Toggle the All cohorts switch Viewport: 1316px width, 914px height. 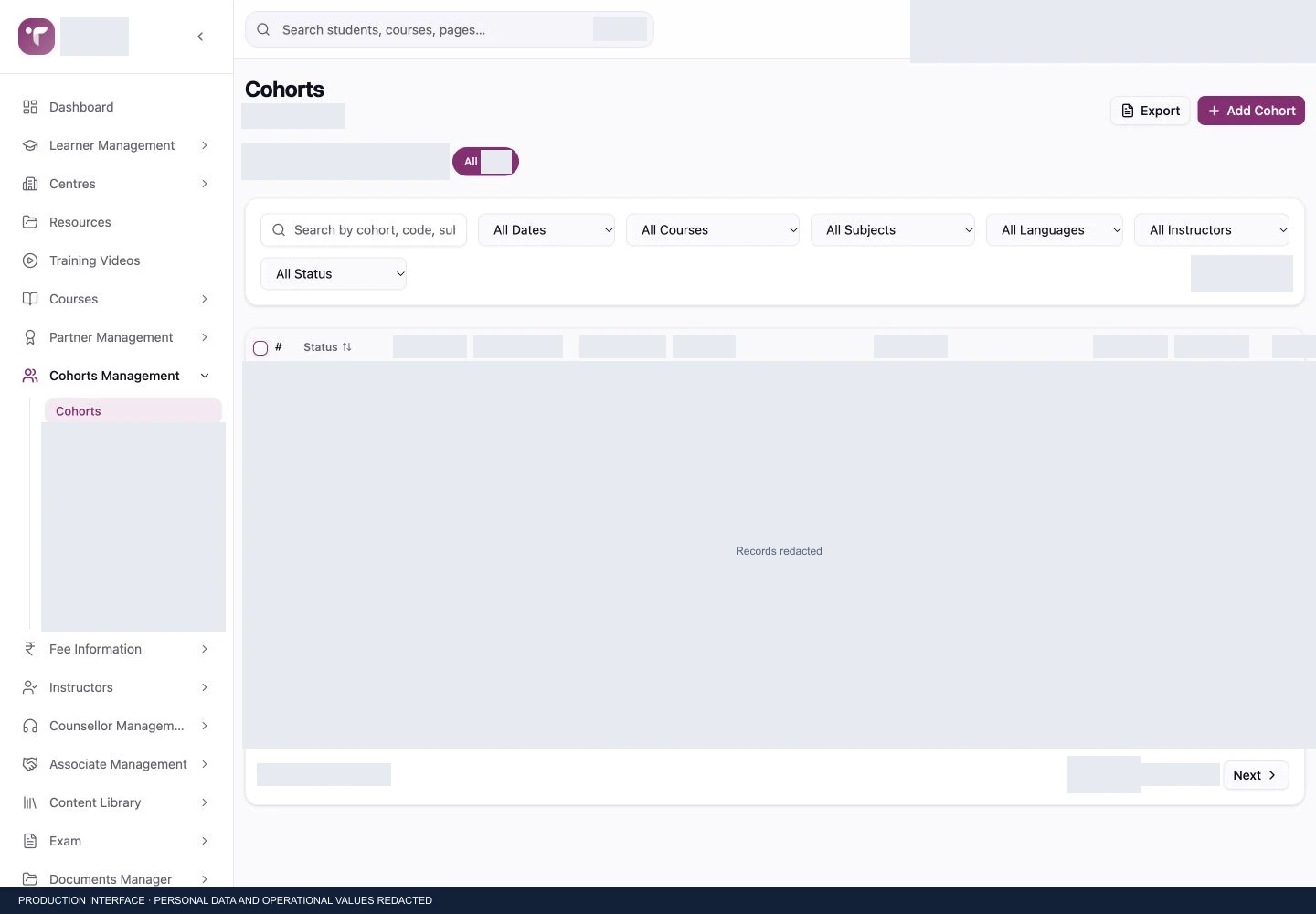pyautogui.click(x=485, y=162)
